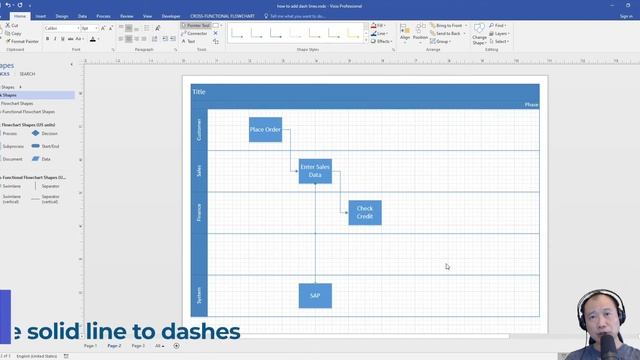Click the Separator (vertical) stencil shape

tap(46, 199)
